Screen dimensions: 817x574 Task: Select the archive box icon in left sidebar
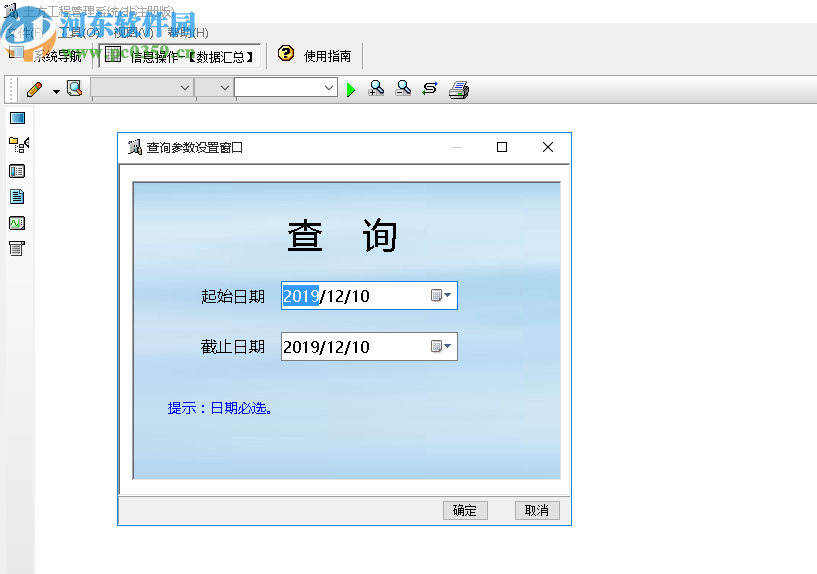click(x=17, y=248)
